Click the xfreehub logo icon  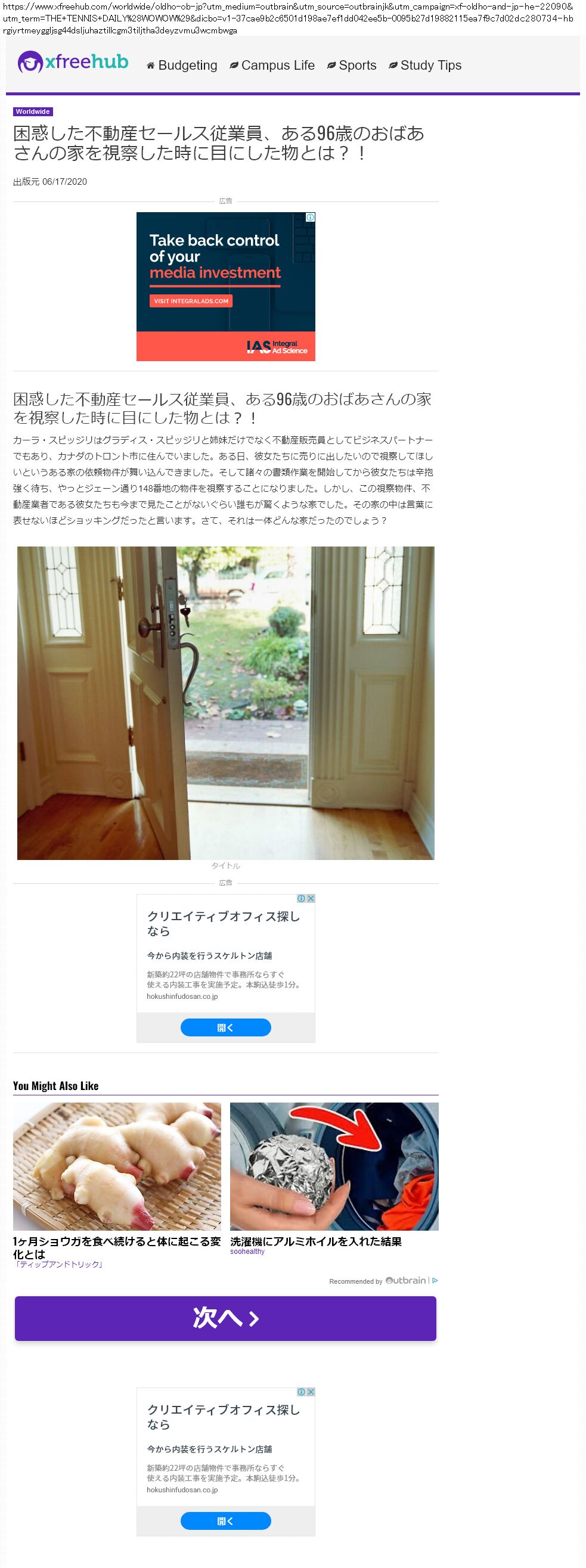[29, 62]
